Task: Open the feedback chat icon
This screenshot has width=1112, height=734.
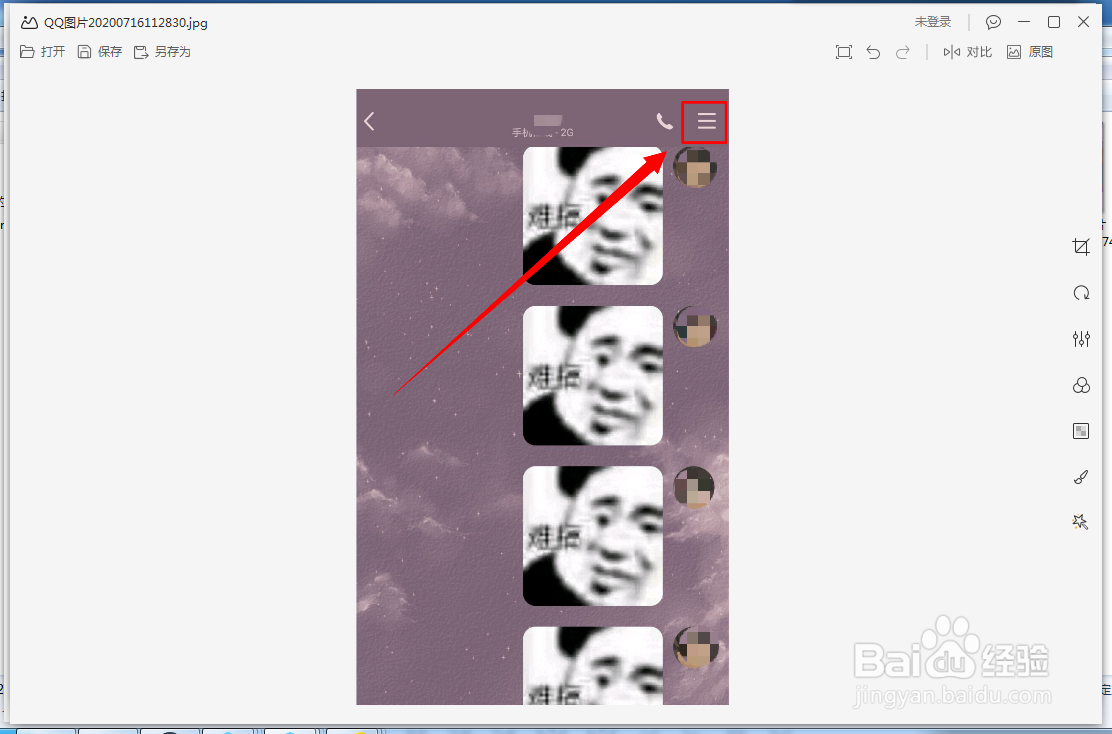Action: (x=994, y=22)
